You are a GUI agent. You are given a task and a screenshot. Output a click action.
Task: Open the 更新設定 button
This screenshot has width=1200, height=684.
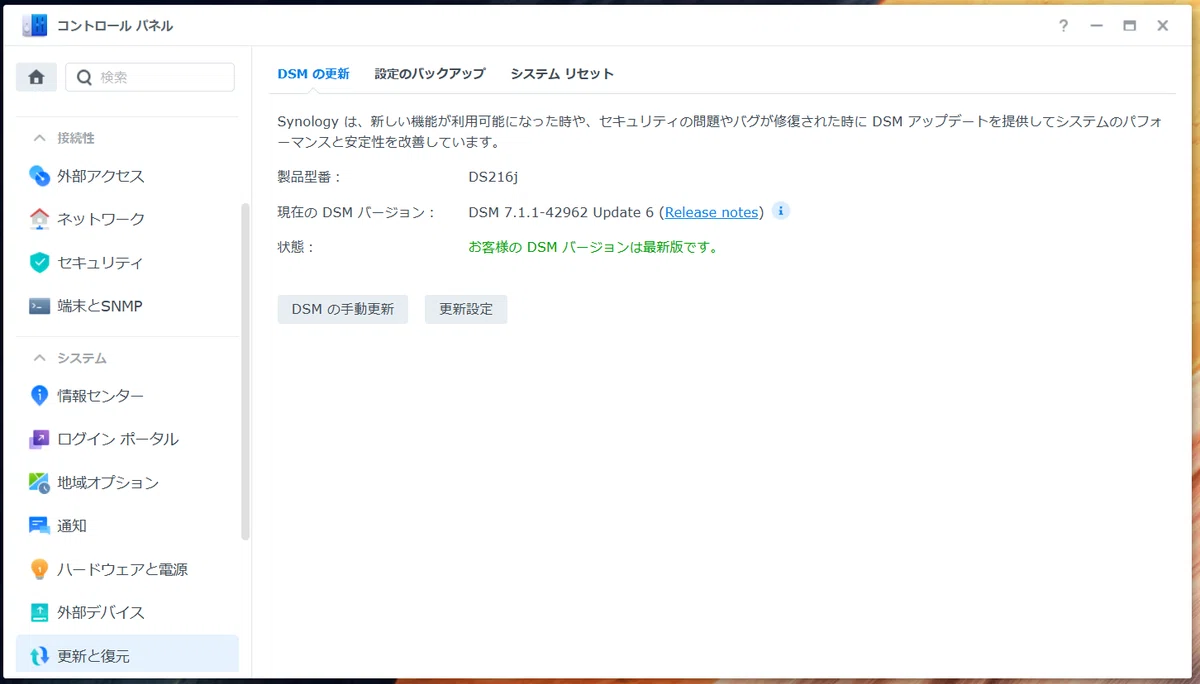point(466,309)
